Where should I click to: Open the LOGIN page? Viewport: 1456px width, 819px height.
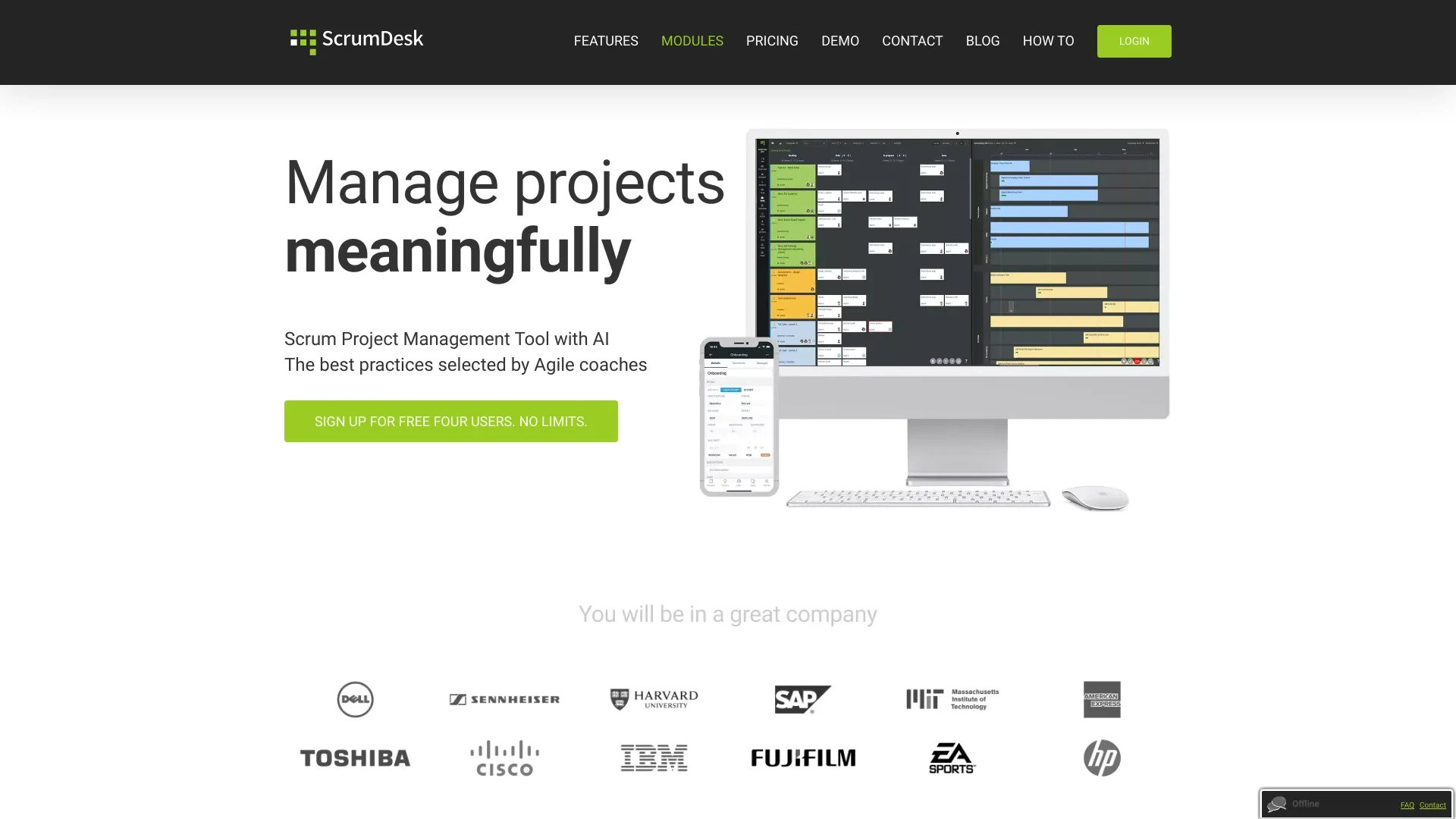[1134, 41]
